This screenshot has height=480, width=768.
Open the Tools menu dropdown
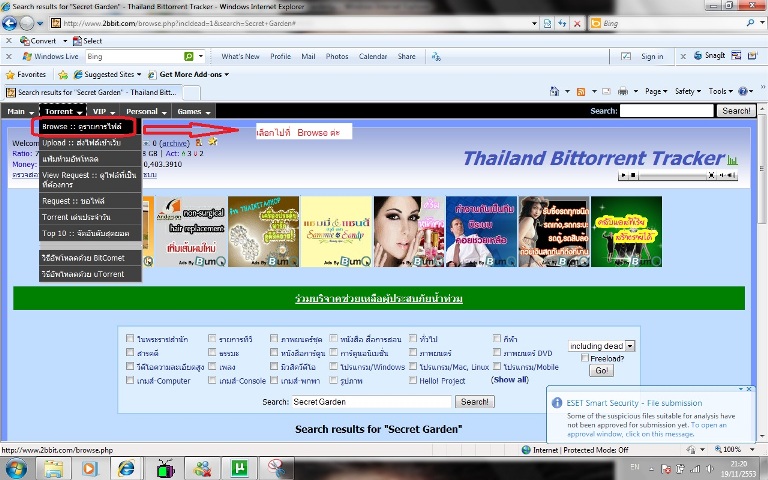720,91
